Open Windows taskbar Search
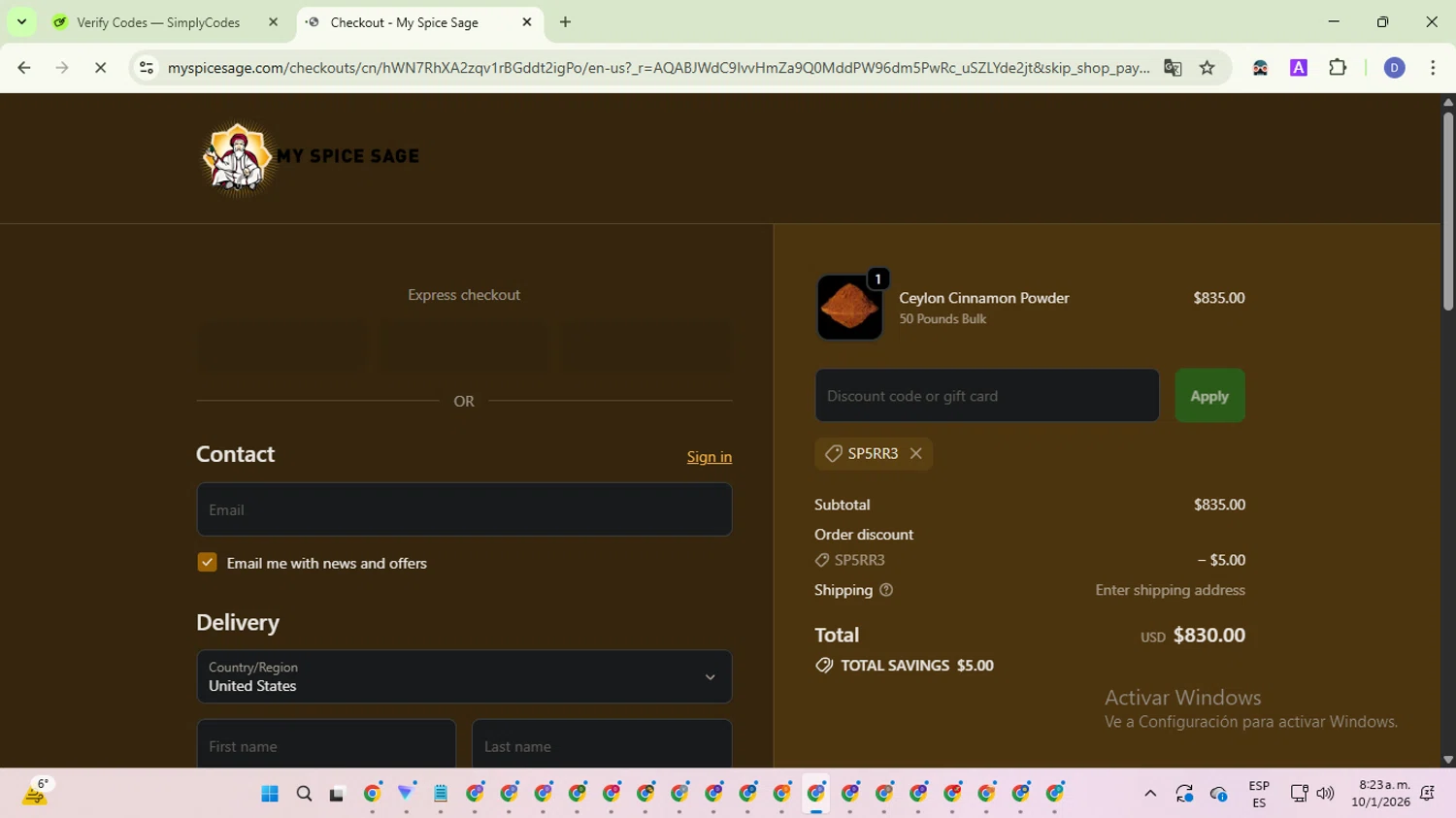The image size is (1456, 818). tap(304, 794)
